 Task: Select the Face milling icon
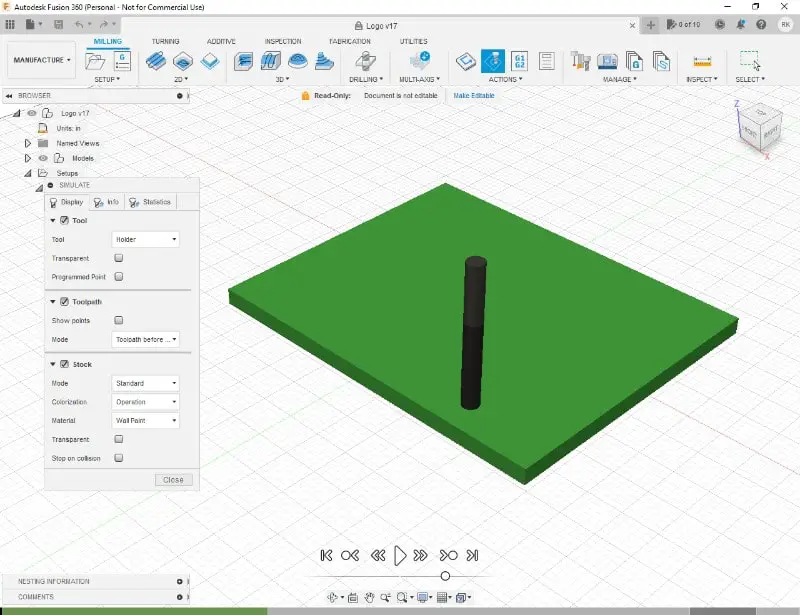tap(210, 61)
